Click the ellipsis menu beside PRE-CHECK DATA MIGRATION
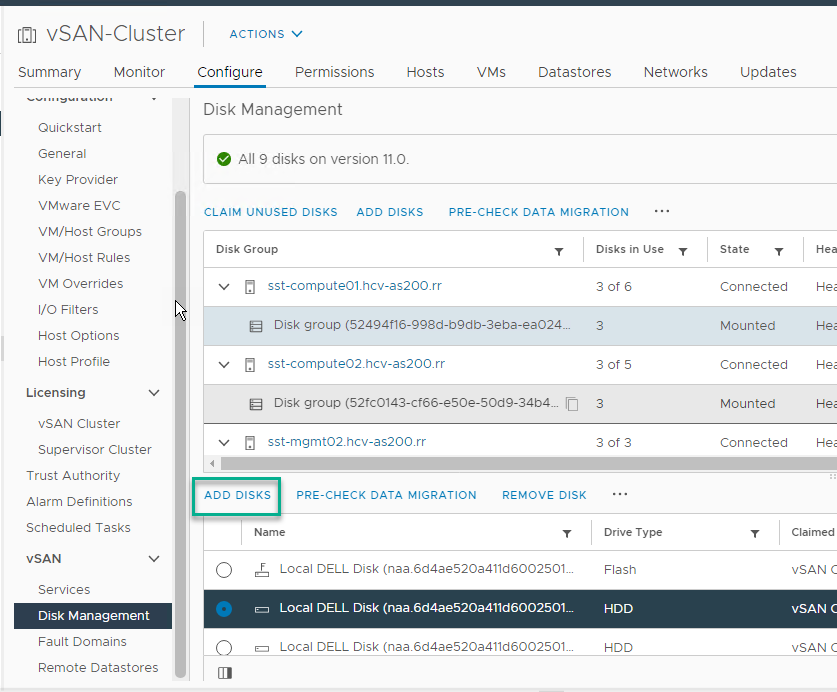Image resolution: width=837 pixels, height=692 pixels. point(661,211)
